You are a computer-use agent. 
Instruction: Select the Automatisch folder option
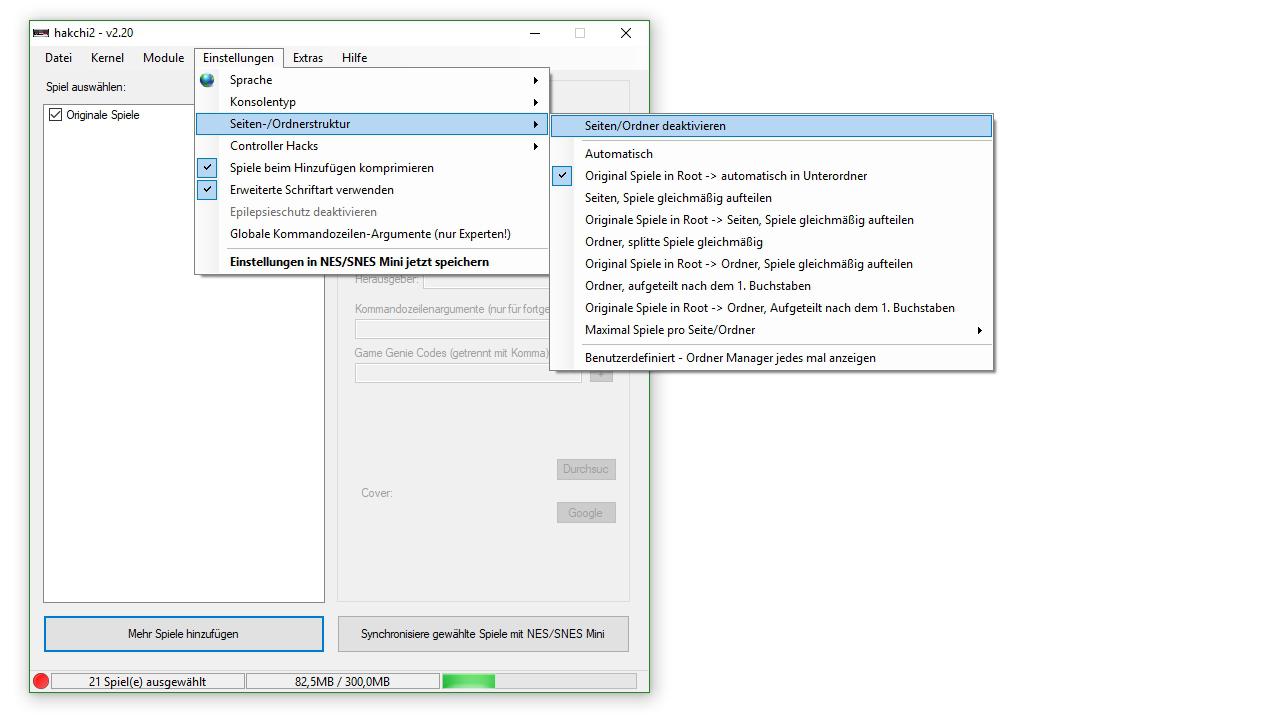(772, 154)
